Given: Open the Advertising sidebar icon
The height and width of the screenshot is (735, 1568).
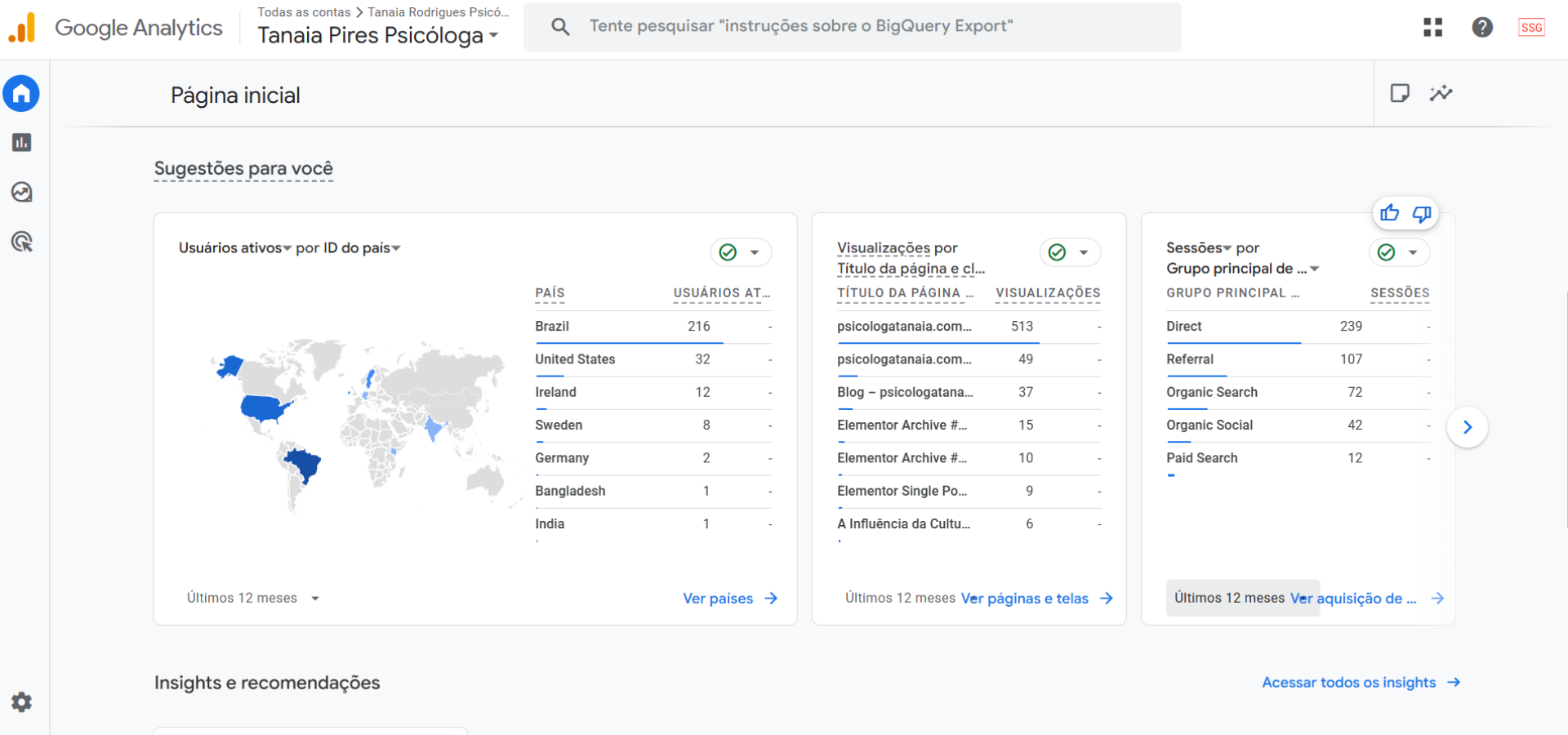Looking at the screenshot, I should (21, 242).
